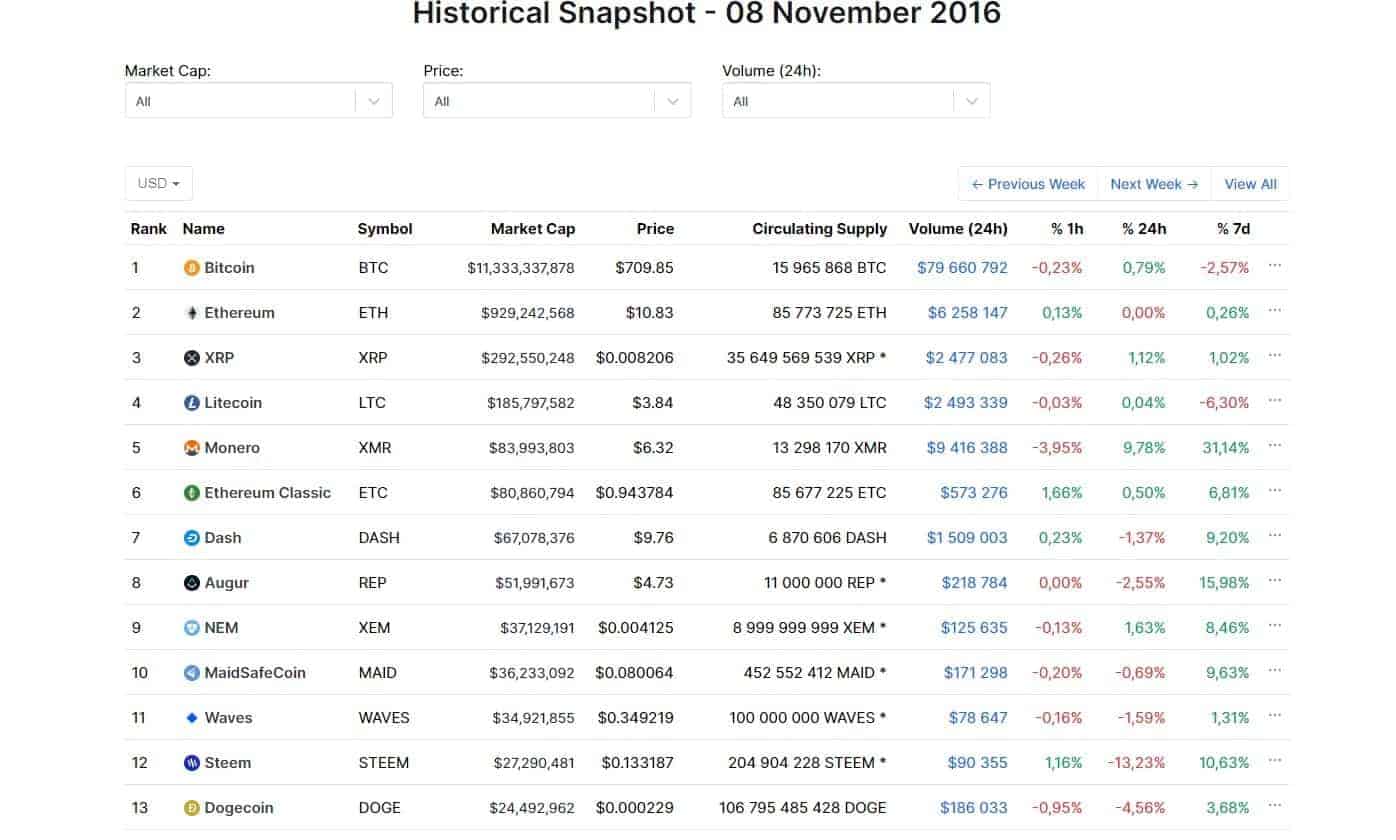Select the Monero logo icon
Image resolution: width=1396 pixels, height=840 pixels.
pos(190,448)
